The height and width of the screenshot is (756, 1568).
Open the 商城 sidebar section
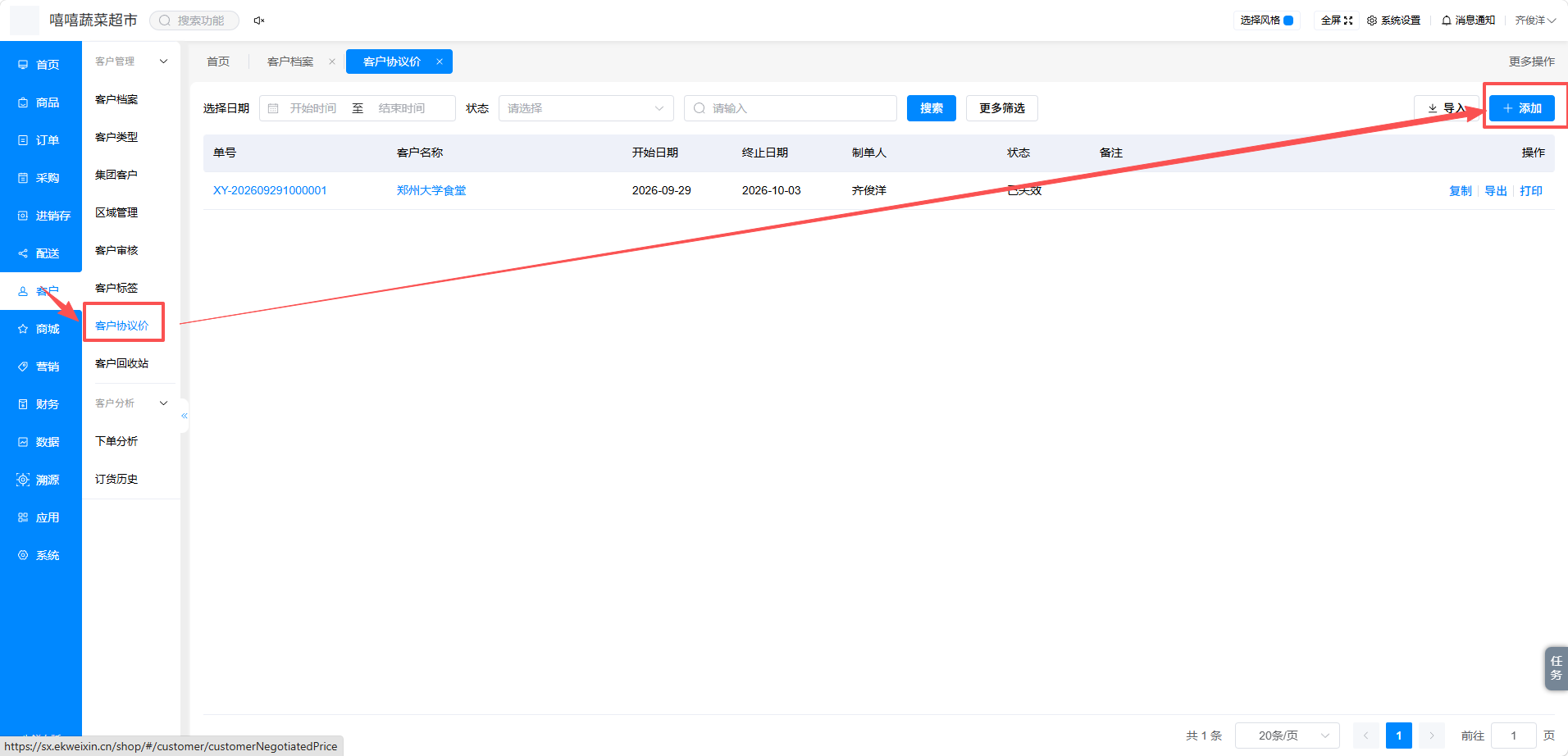(39, 329)
